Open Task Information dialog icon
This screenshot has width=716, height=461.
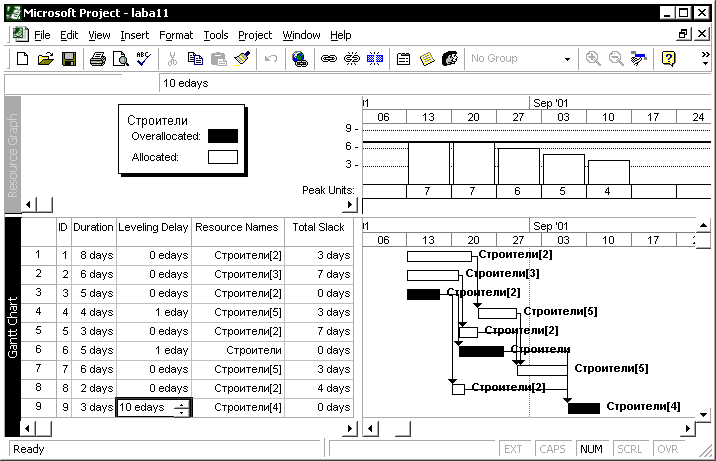(403, 59)
